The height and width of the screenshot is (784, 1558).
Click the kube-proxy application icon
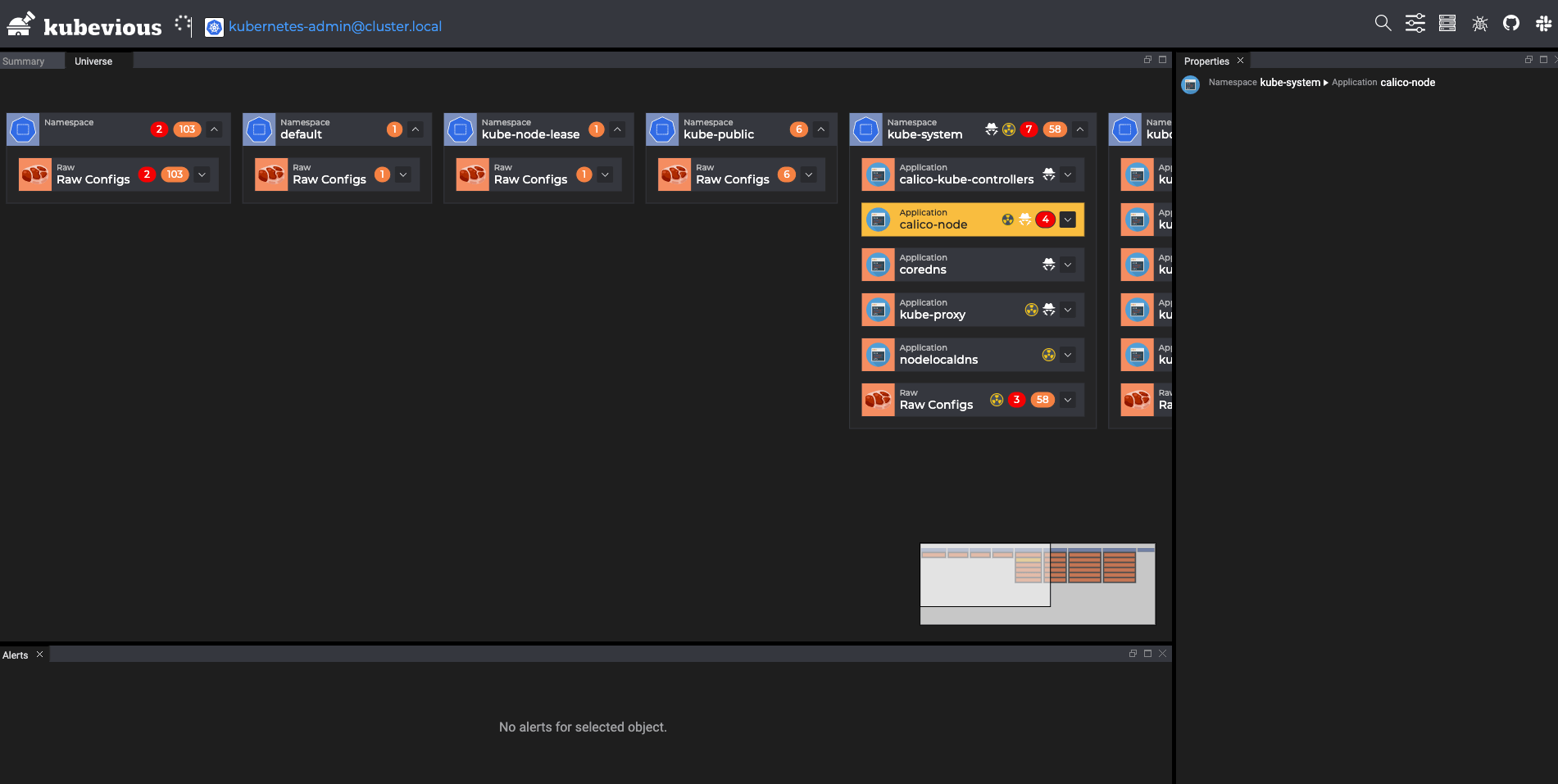[879, 310]
